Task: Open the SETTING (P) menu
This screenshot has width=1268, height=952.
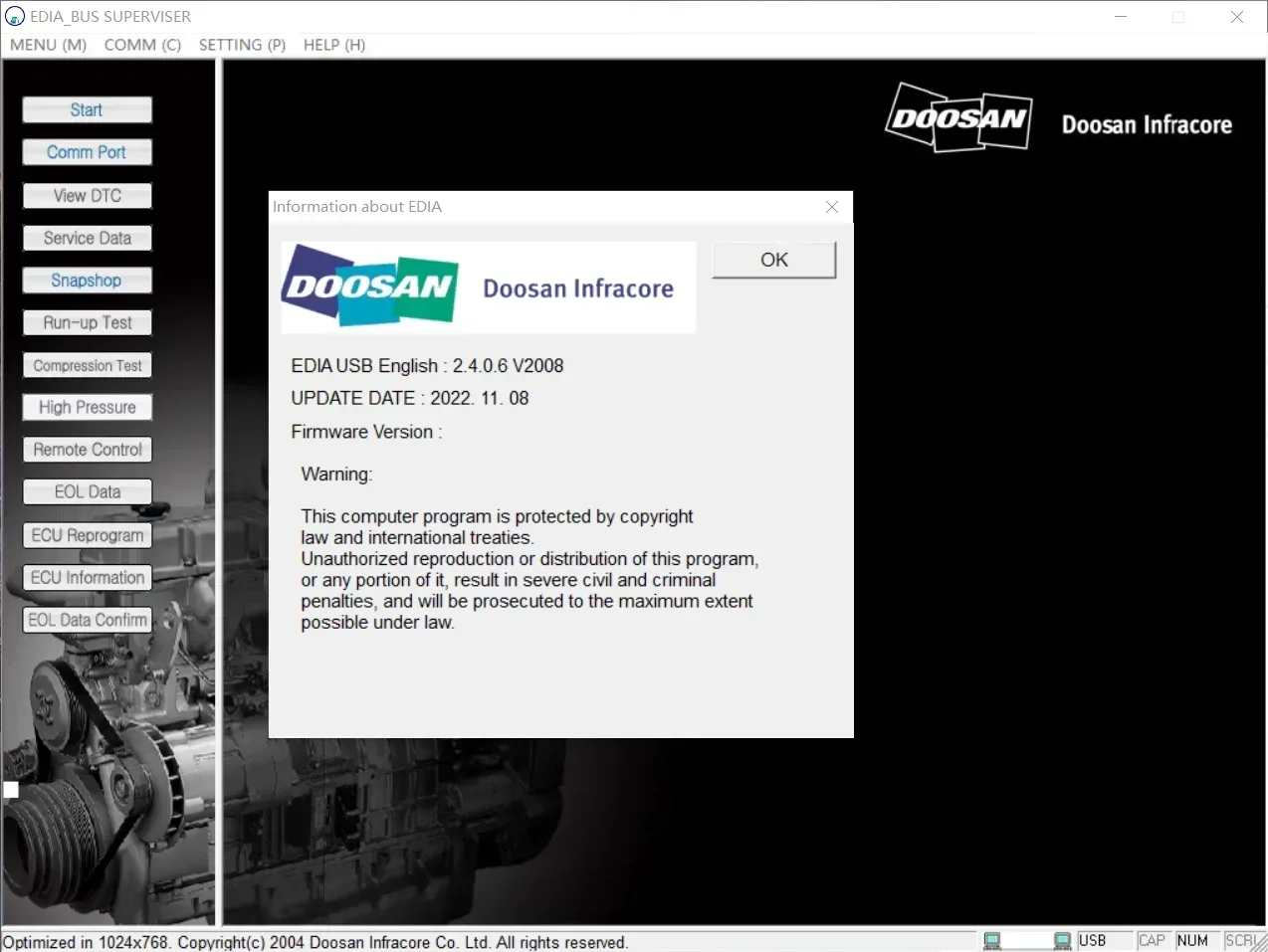Action: (242, 45)
